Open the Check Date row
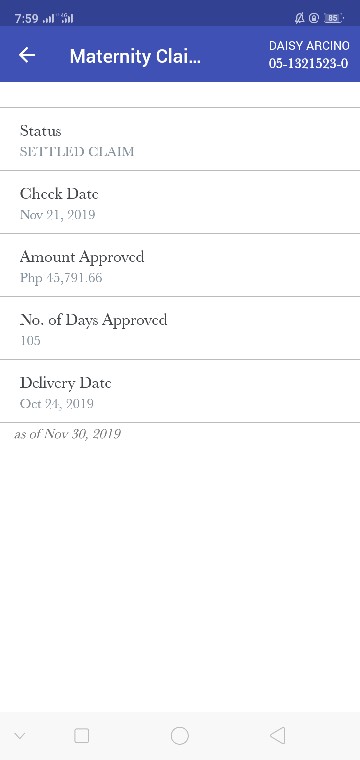Viewport: 360px width, 760px height. click(x=180, y=202)
